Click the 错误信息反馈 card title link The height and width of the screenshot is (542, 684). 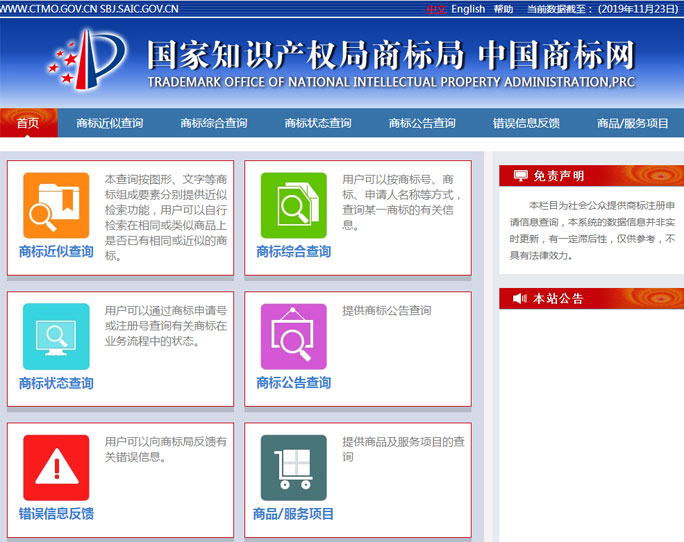click(56, 514)
